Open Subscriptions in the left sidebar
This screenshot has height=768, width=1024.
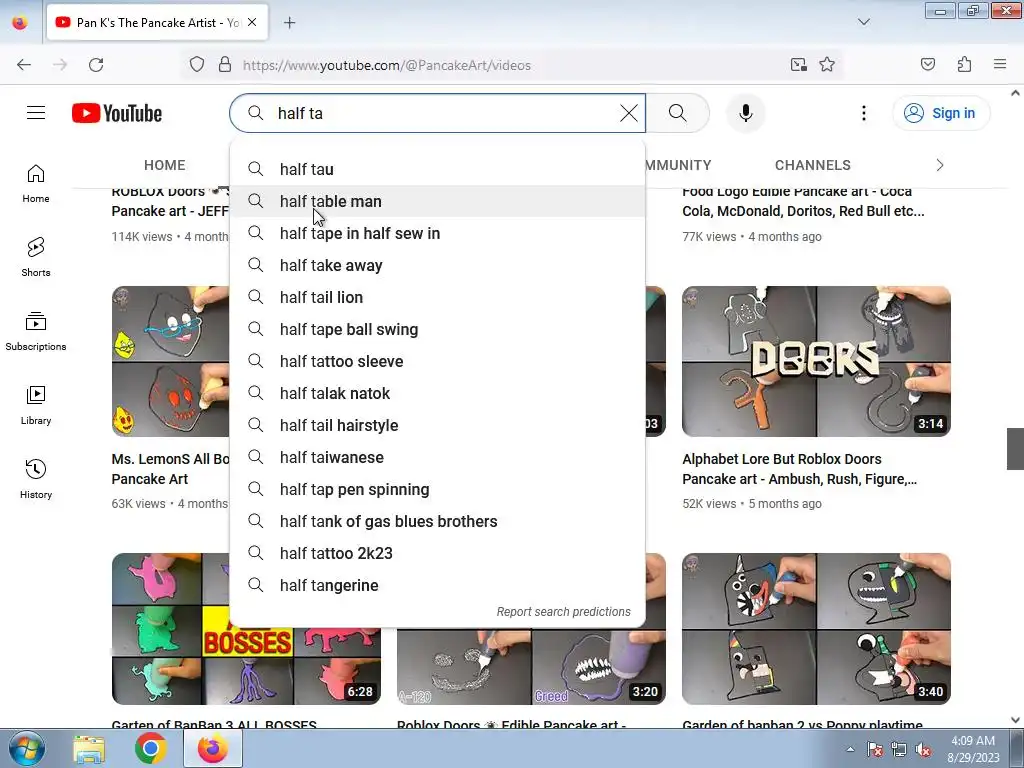(36, 332)
